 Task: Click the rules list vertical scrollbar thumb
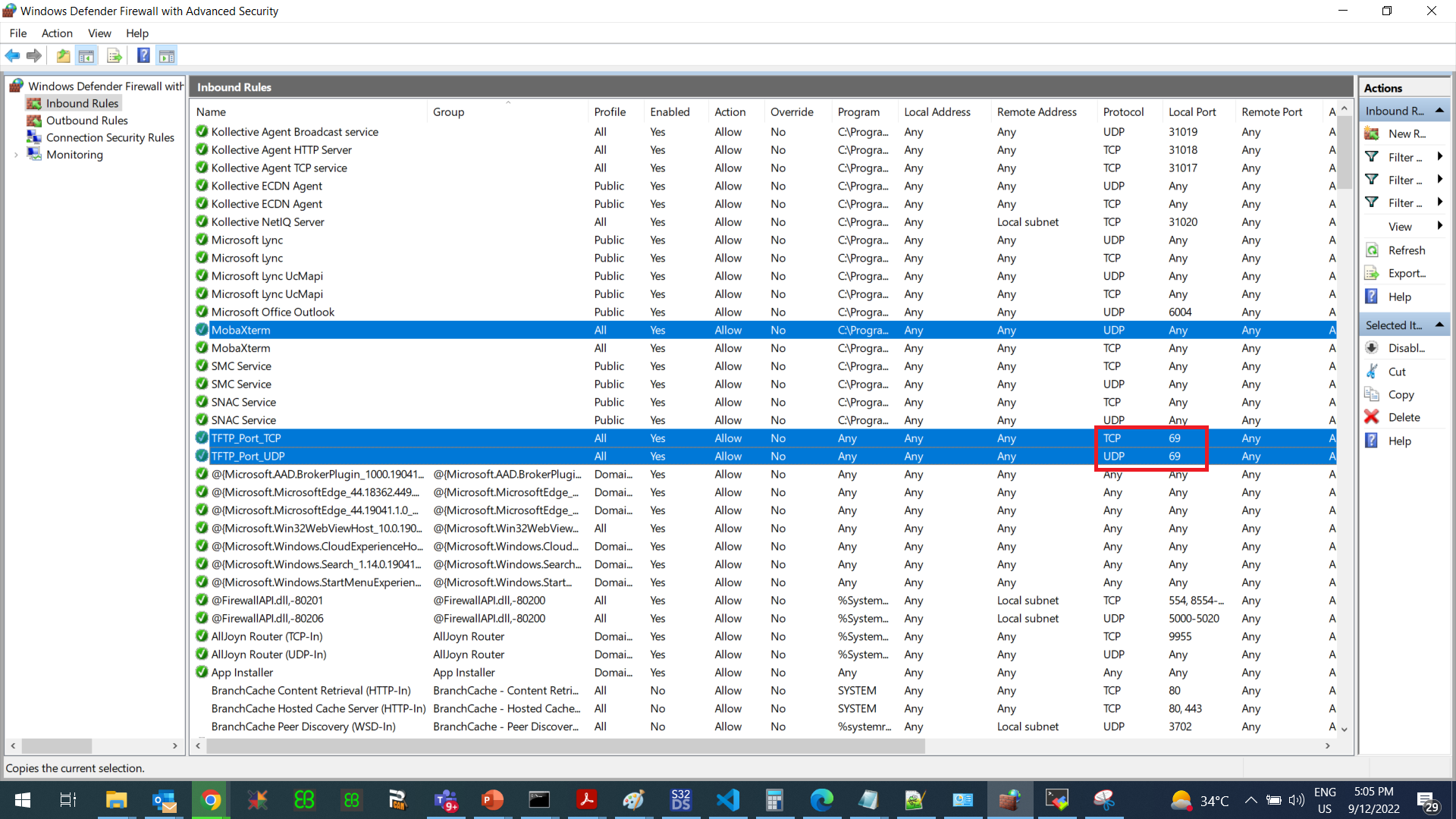tap(1345, 152)
